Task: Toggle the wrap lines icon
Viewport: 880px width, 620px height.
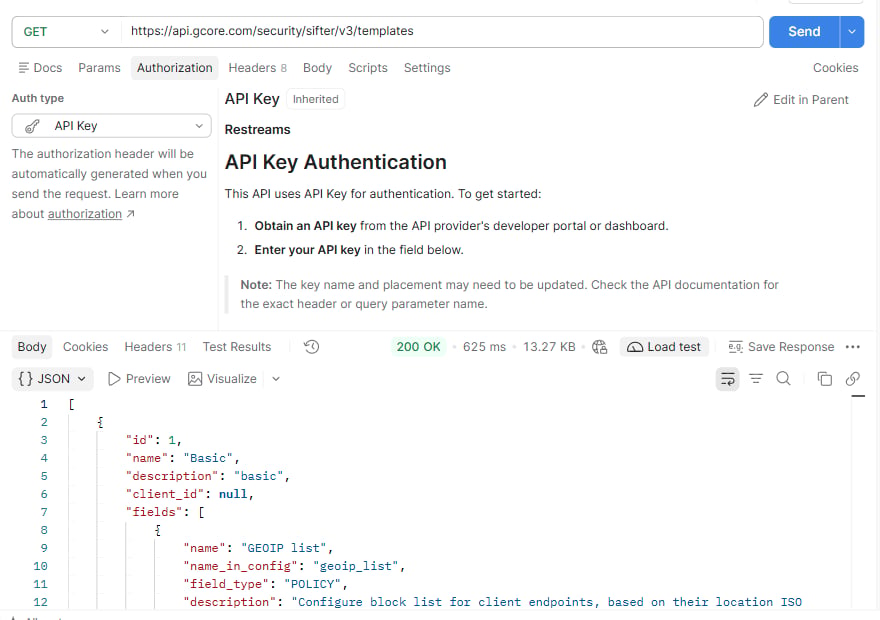Action: [x=727, y=379]
